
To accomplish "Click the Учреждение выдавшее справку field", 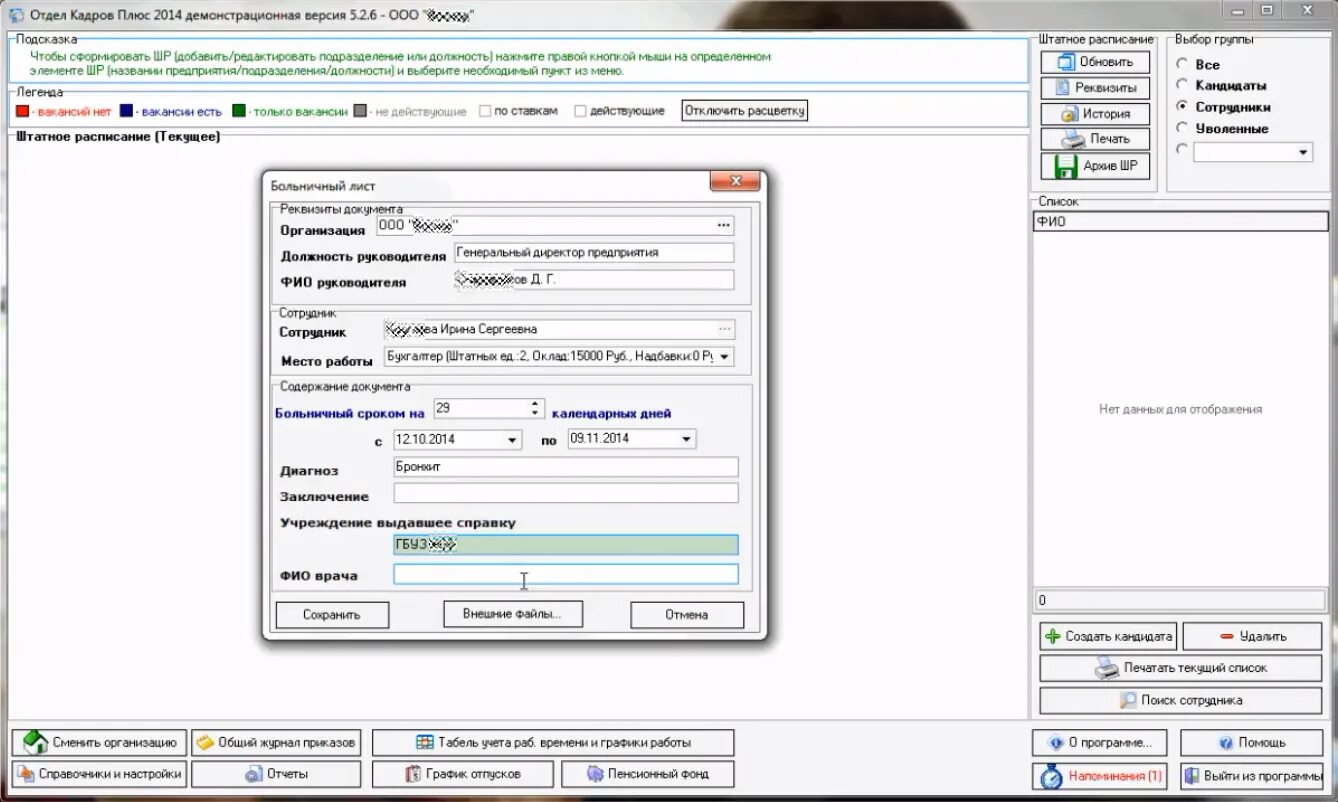I will click(566, 545).
